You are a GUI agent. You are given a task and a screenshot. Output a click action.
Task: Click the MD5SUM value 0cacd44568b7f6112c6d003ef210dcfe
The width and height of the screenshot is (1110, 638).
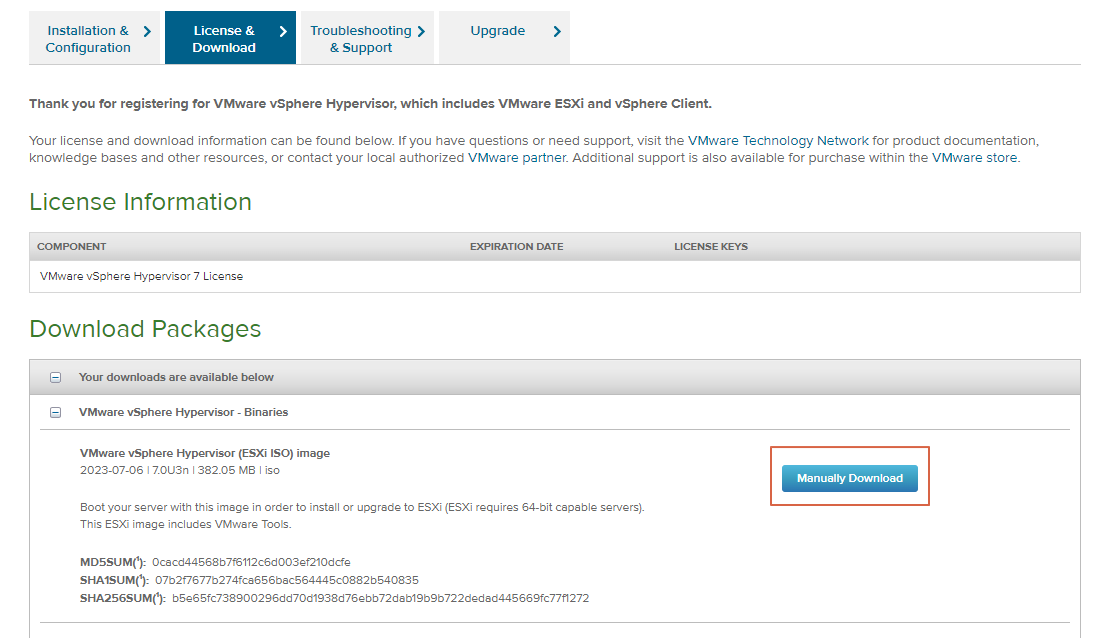251,562
